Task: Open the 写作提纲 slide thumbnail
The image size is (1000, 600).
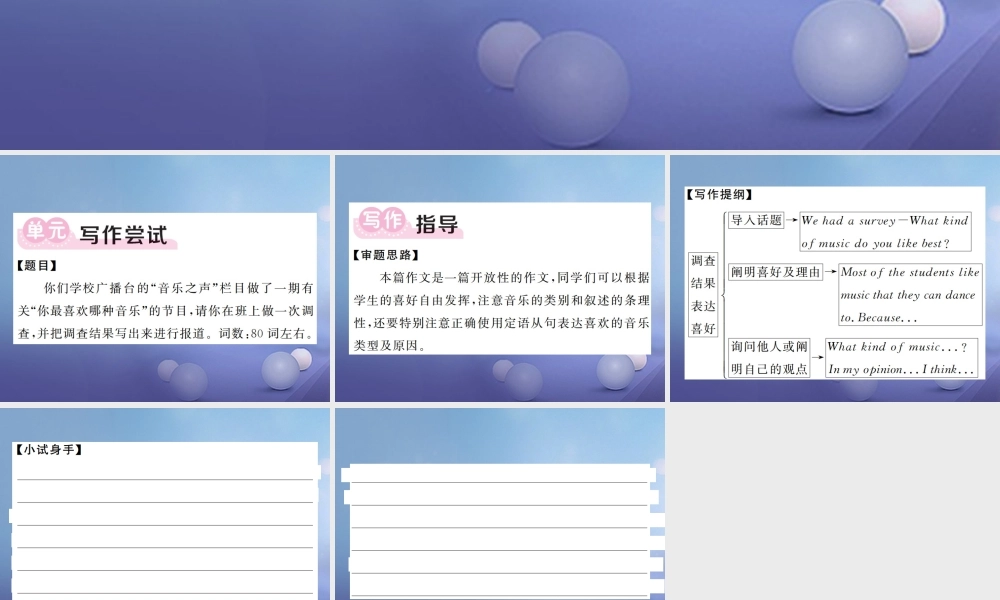Action: pyautogui.click(x=835, y=279)
